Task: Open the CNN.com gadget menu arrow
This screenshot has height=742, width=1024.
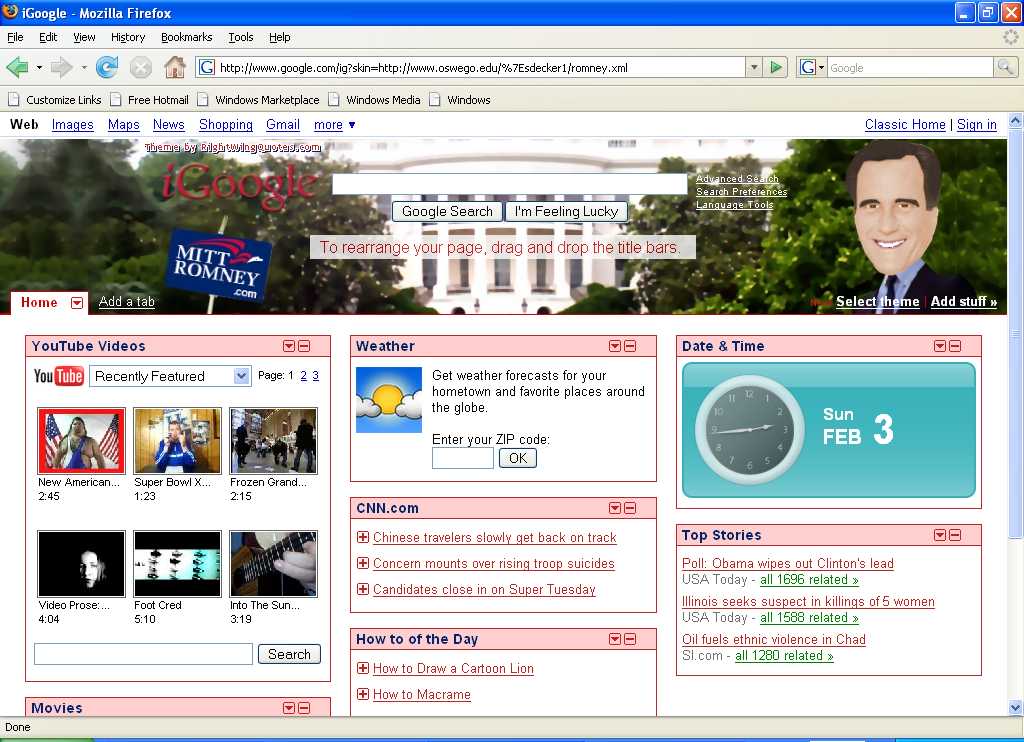Action: point(615,508)
